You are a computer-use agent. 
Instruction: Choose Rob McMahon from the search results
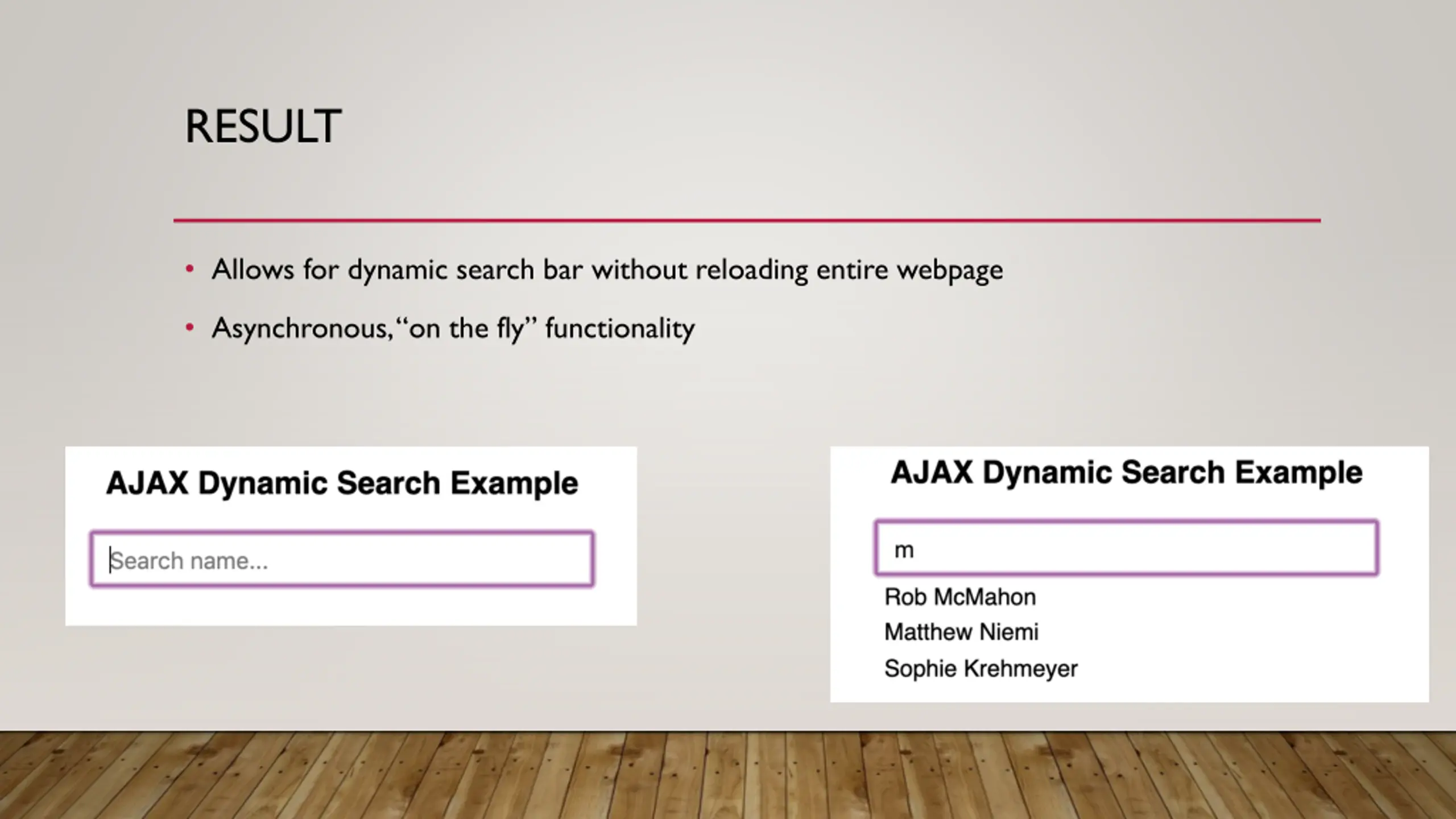click(x=960, y=597)
